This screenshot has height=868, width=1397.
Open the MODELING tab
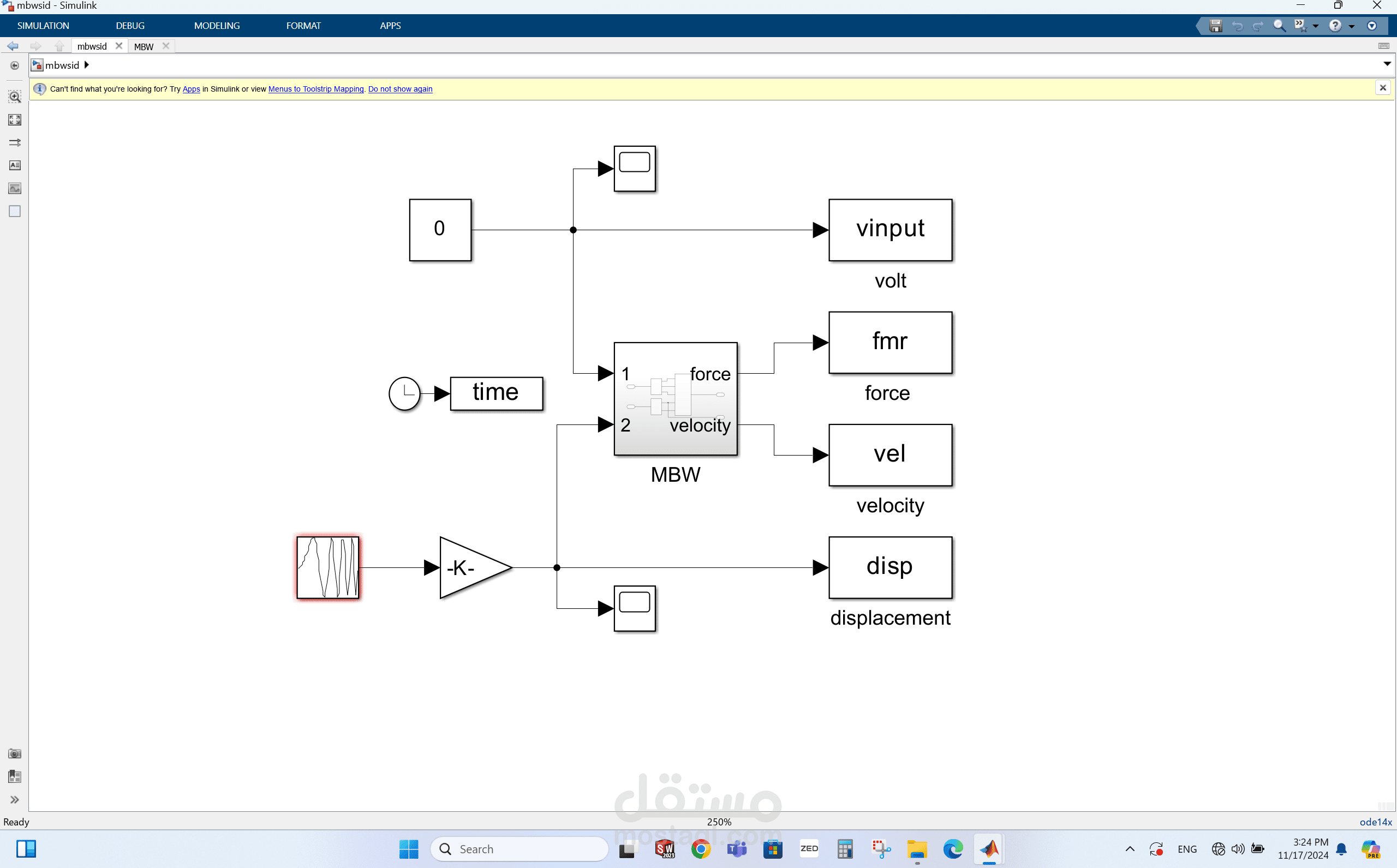(217, 26)
